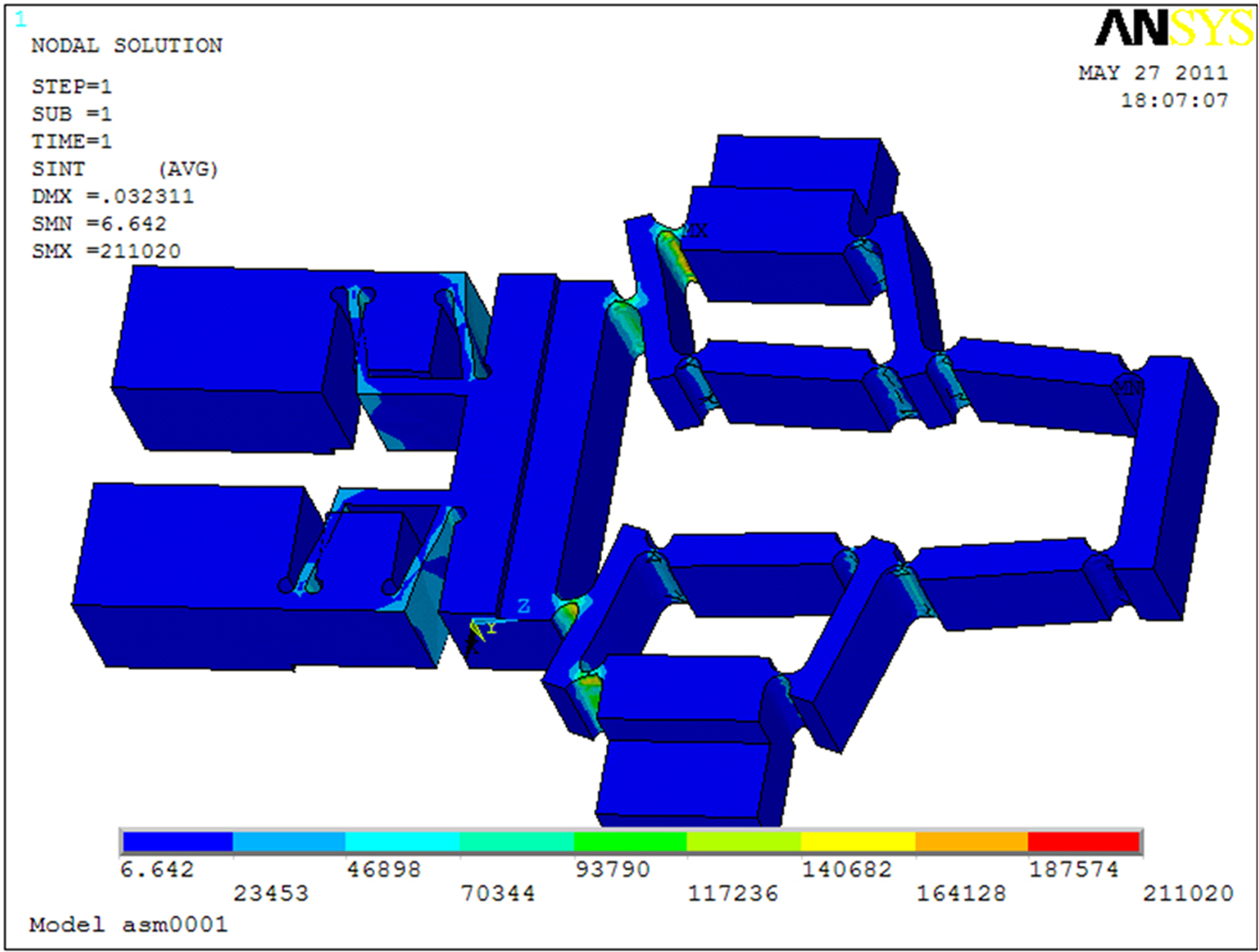Viewport: 1259px width, 952px height.
Task: Select the orange legend color band
Action: [x=972, y=842]
